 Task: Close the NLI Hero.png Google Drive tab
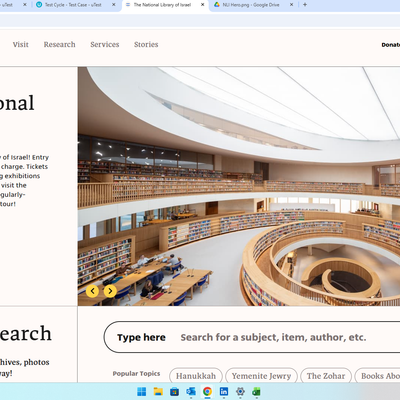coord(292,5)
